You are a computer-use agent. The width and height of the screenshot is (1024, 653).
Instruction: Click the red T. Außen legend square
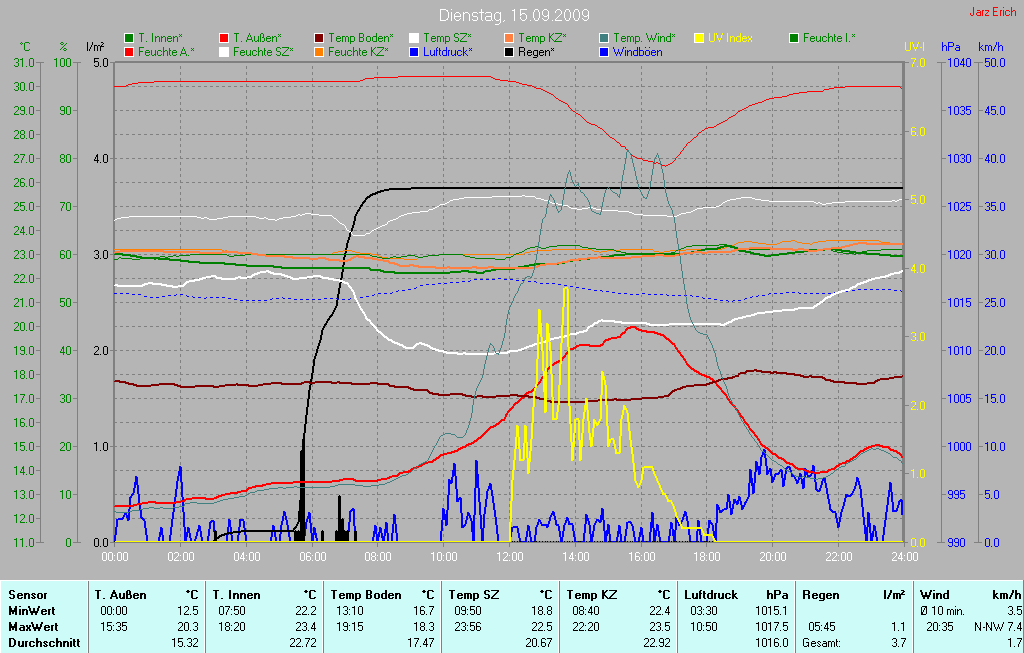[224, 38]
